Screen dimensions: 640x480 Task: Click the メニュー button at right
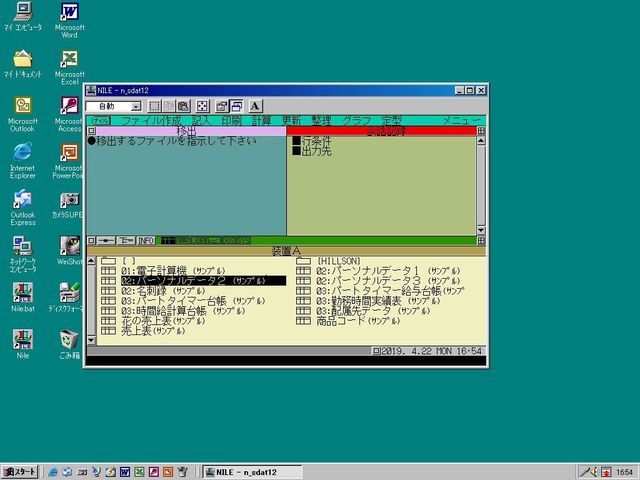click(462, 120)
